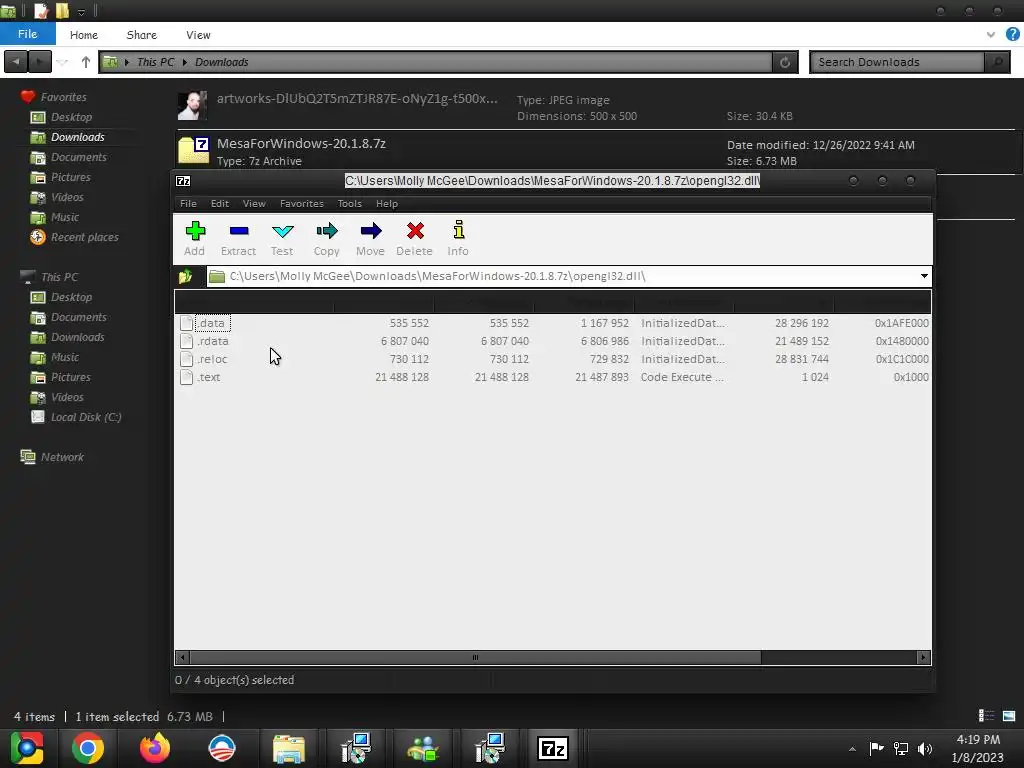Select Downloads under Favorites
Screen dimensions: 1024x768
77,137
